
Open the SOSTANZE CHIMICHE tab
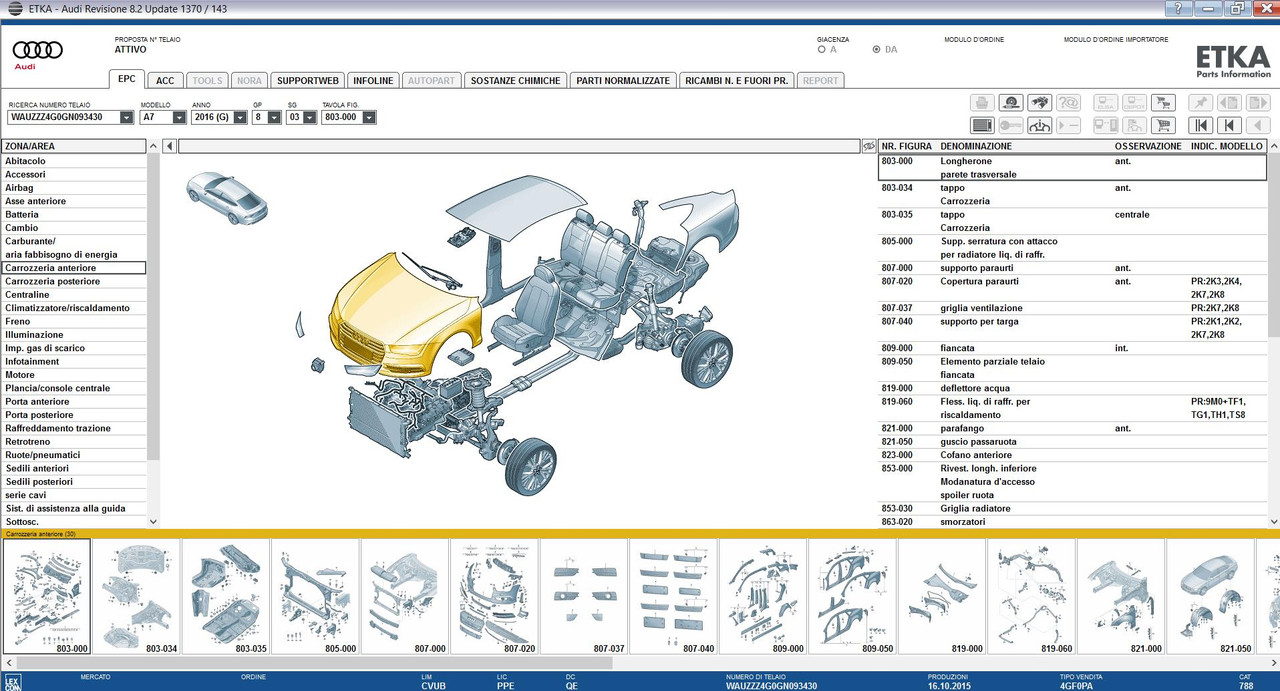click(515, 80)
